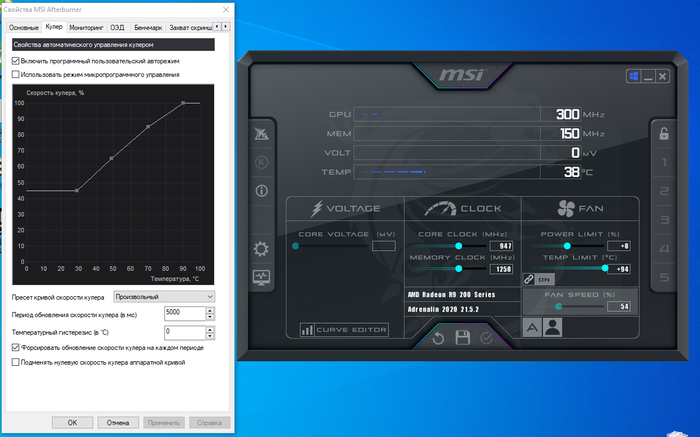Click the Kombustor K icon
Screen dimensions: 700x437
click(262, 162)
